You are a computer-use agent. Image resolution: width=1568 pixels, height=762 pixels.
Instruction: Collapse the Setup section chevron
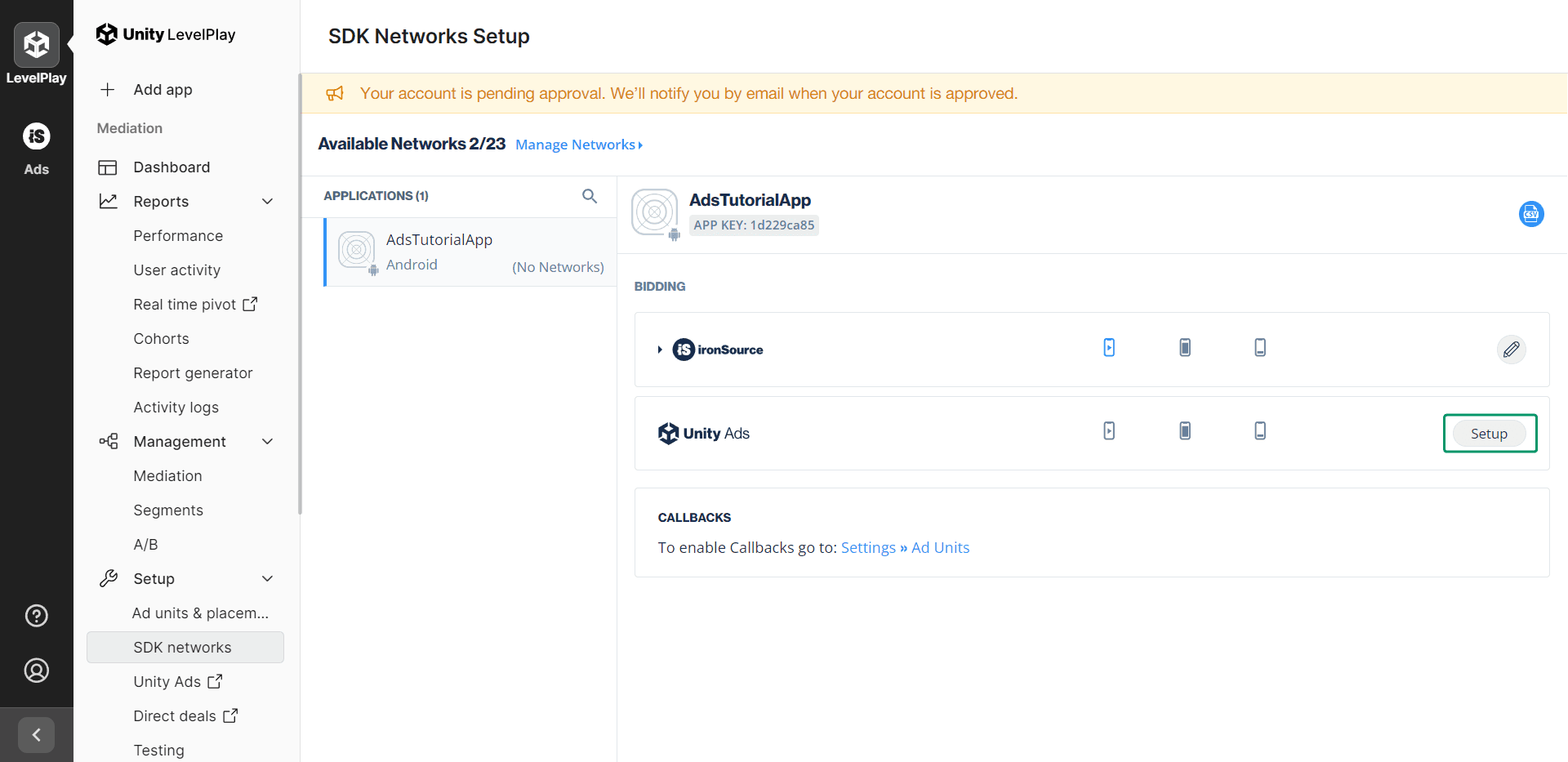click(267, 579)
